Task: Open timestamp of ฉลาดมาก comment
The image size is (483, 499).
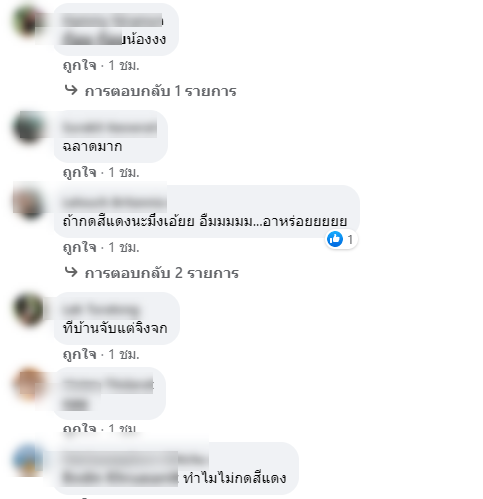Action: point(124,172)
